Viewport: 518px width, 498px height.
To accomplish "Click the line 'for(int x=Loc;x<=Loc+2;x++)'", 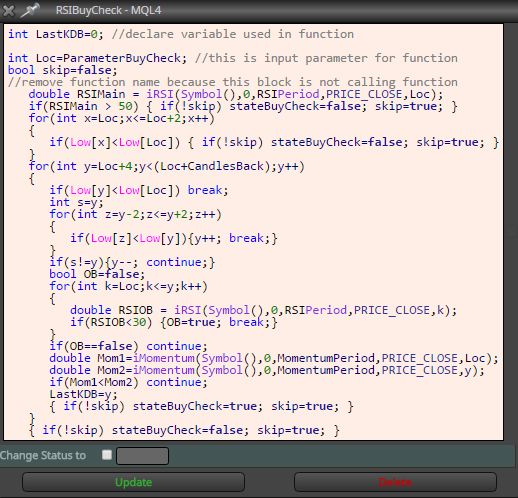I will point(122,118).
